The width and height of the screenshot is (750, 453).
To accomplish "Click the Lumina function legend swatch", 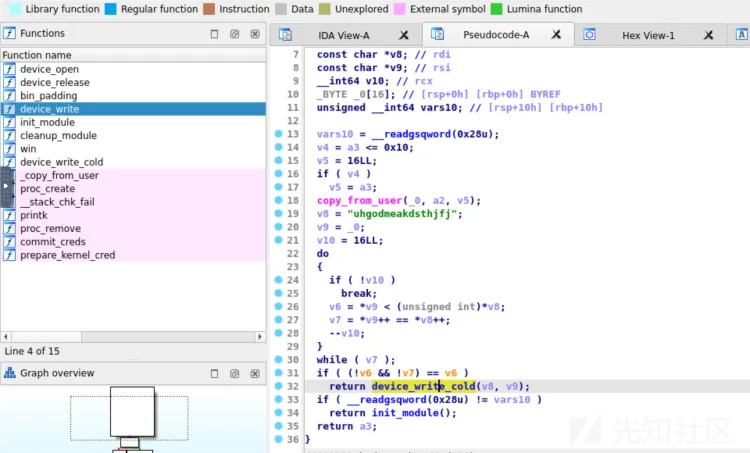I will (x=496, y=9).
